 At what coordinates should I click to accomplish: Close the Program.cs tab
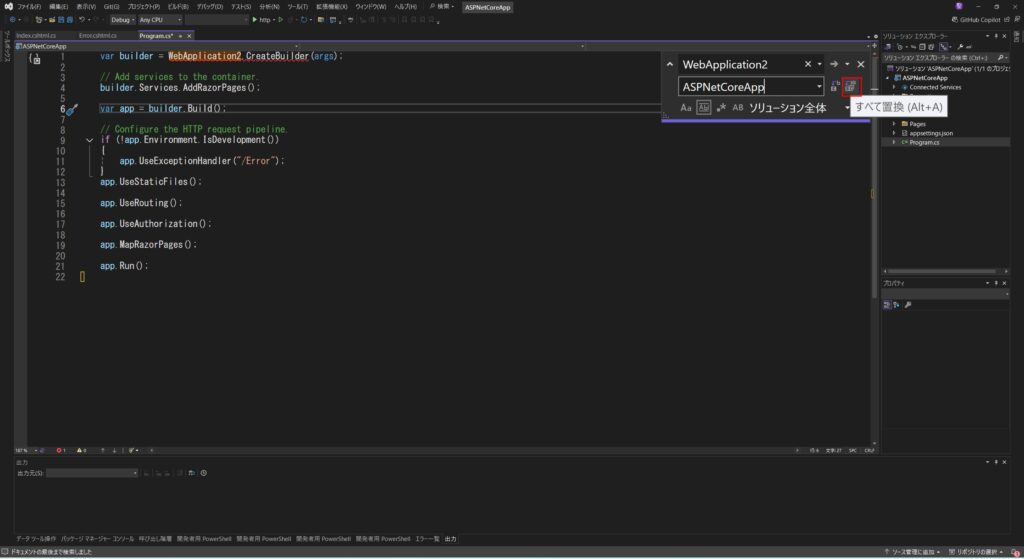tap(189, 36)
